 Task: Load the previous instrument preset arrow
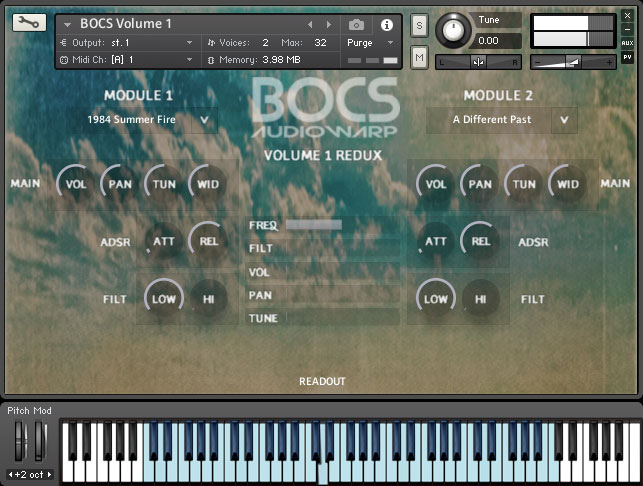pyautogui.click(x=310, y=25)
